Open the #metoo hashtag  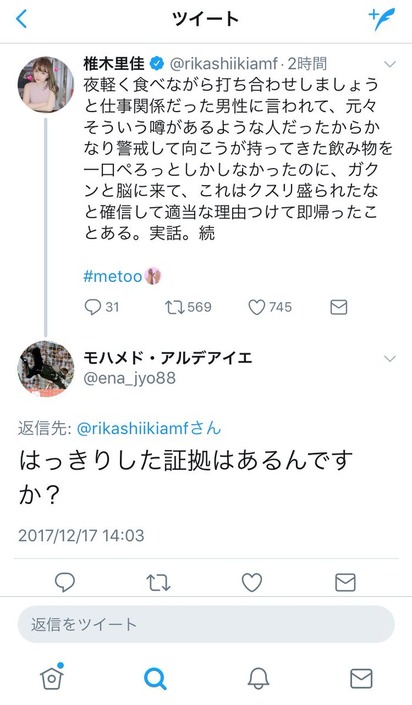click(113, 276)
